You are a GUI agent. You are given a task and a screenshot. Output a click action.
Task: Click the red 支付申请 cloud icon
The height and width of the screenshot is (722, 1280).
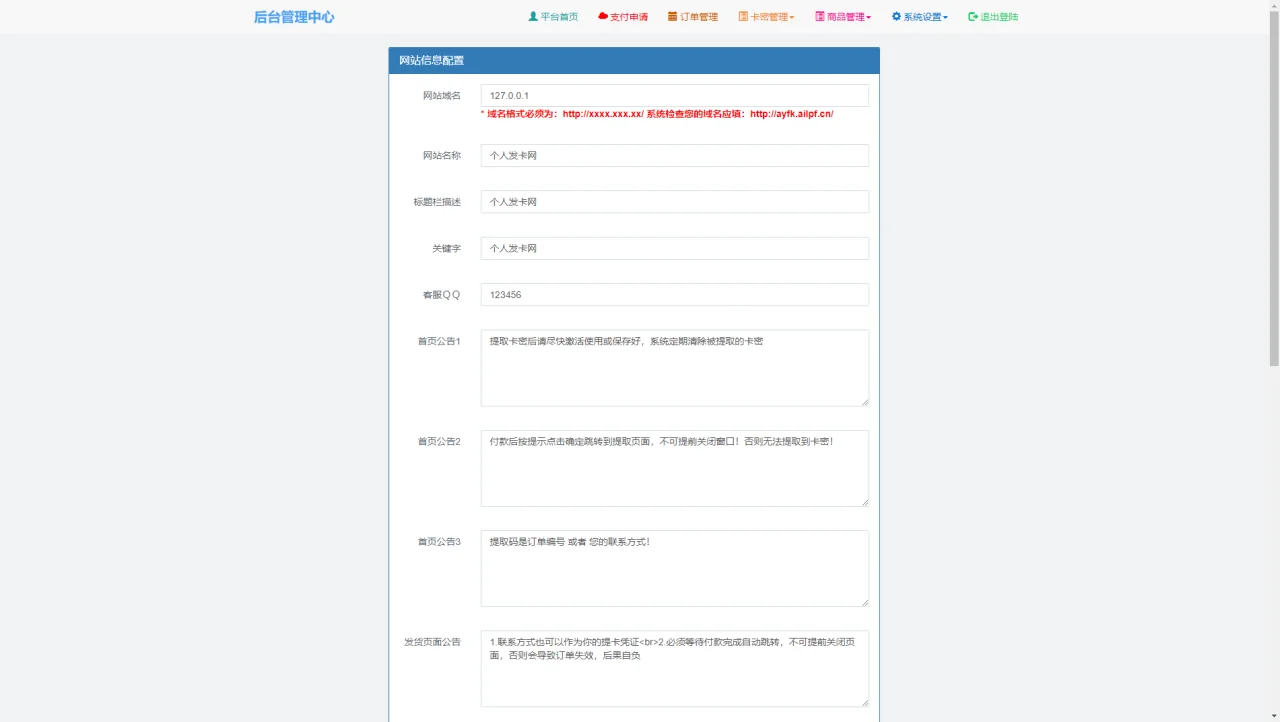(601, 16)
